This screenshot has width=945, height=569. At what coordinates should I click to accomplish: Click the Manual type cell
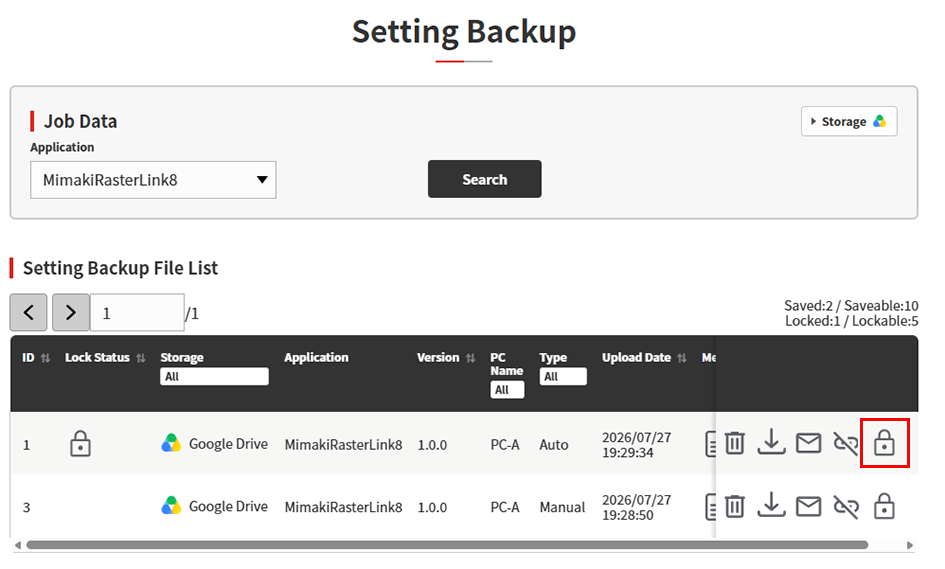562,508
